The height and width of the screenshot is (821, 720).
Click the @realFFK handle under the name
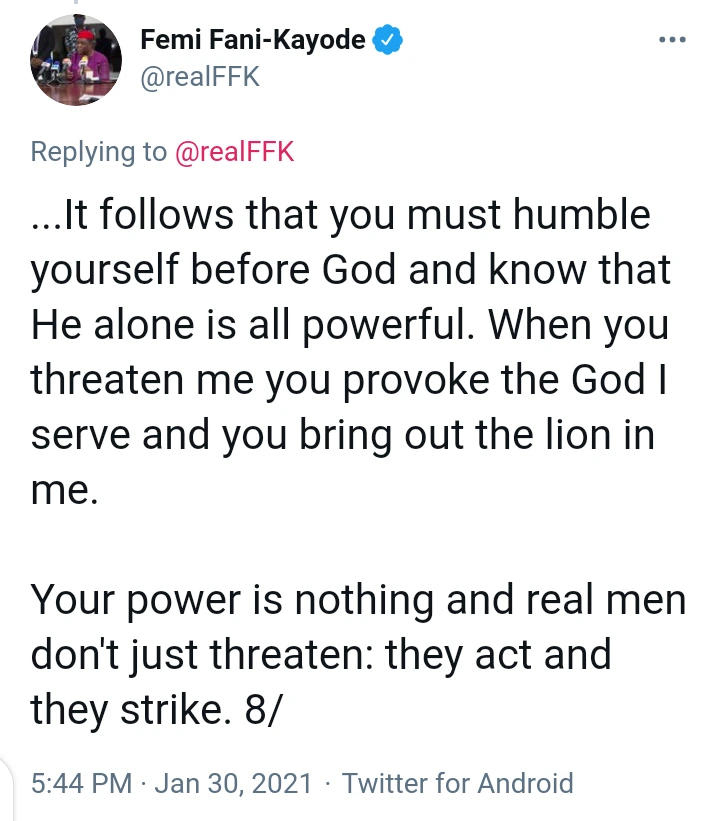[x=199, y=77]
